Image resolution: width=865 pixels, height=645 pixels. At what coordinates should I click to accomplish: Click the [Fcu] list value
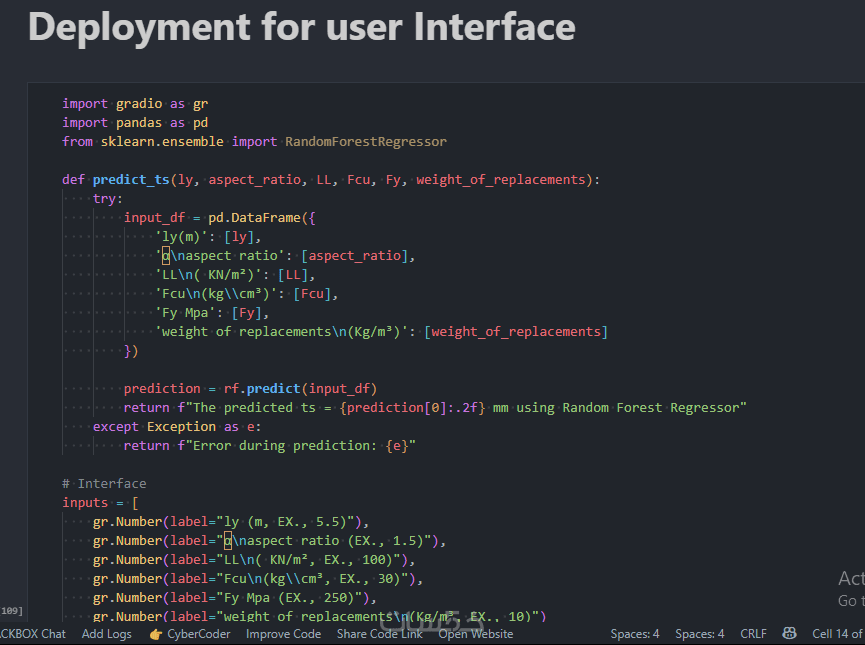(x=312, y=294)
